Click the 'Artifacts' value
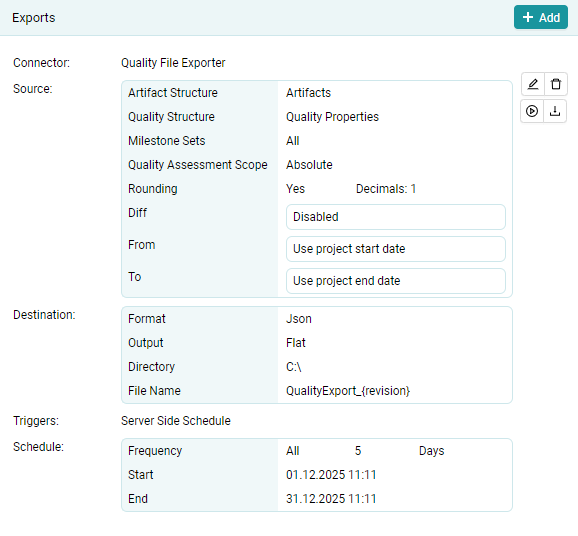This screenshot has height=536, width=578. point(309,93)
